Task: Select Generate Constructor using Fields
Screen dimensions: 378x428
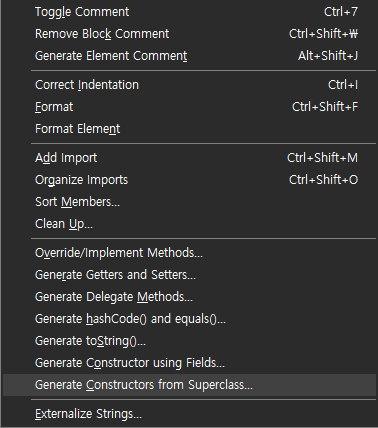Action: [x=189, y=363]
